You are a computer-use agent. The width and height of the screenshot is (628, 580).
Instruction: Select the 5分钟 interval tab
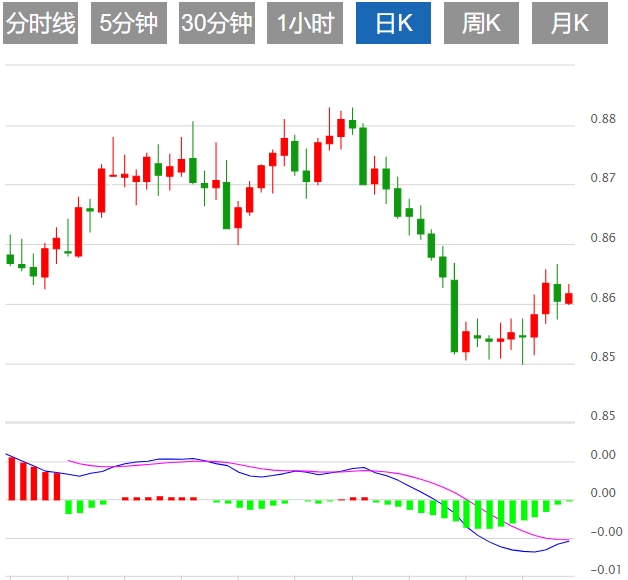tap(129, 23)
